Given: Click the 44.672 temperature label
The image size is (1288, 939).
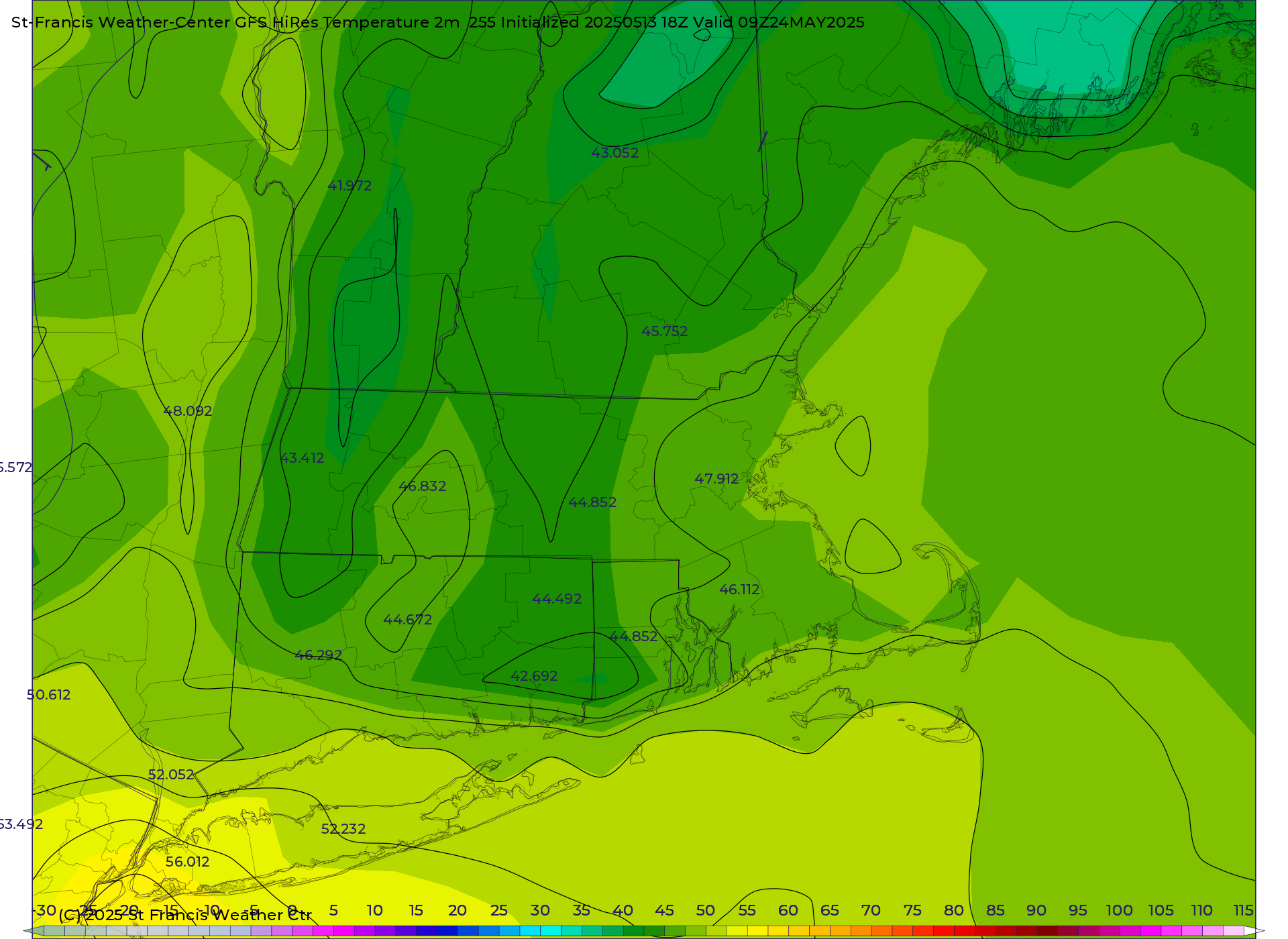Looking at the screenshot, I should [x=407, y=620].
